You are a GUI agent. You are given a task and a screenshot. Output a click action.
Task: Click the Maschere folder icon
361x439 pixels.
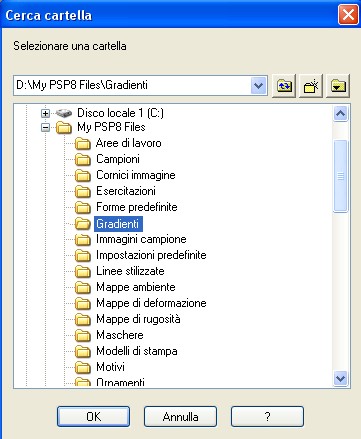(83, 335)
